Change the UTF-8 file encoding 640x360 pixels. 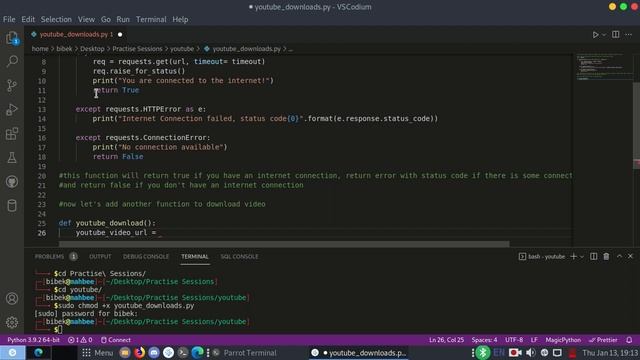(514, 340)
